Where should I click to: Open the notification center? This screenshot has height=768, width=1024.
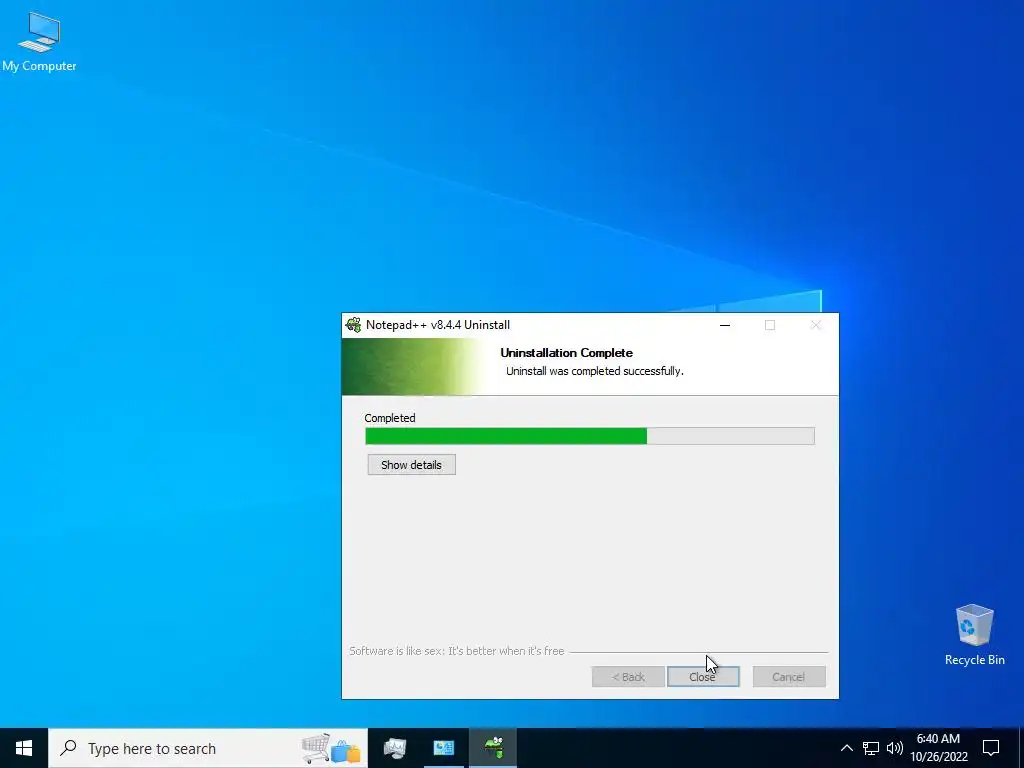991,748
